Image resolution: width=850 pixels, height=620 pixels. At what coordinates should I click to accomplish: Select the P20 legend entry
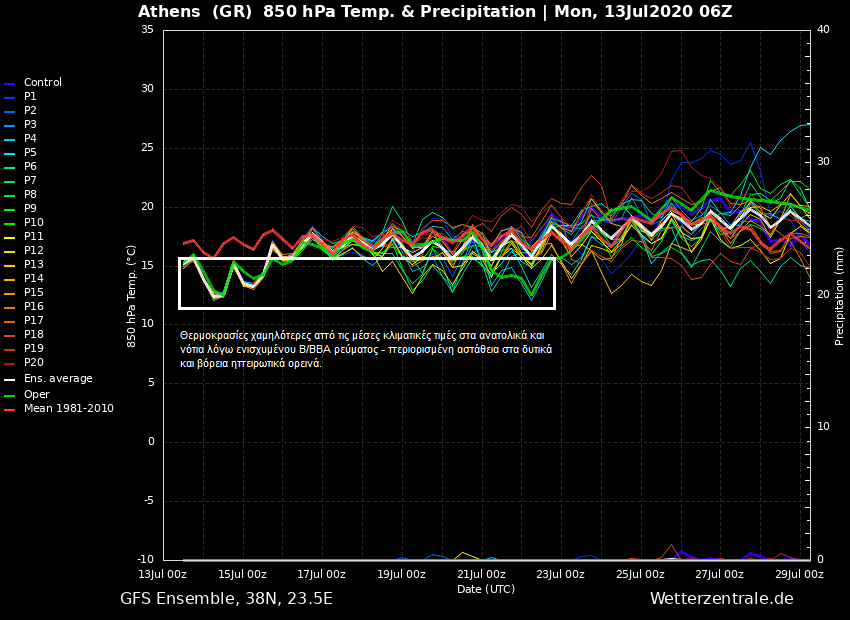point(33,363)
